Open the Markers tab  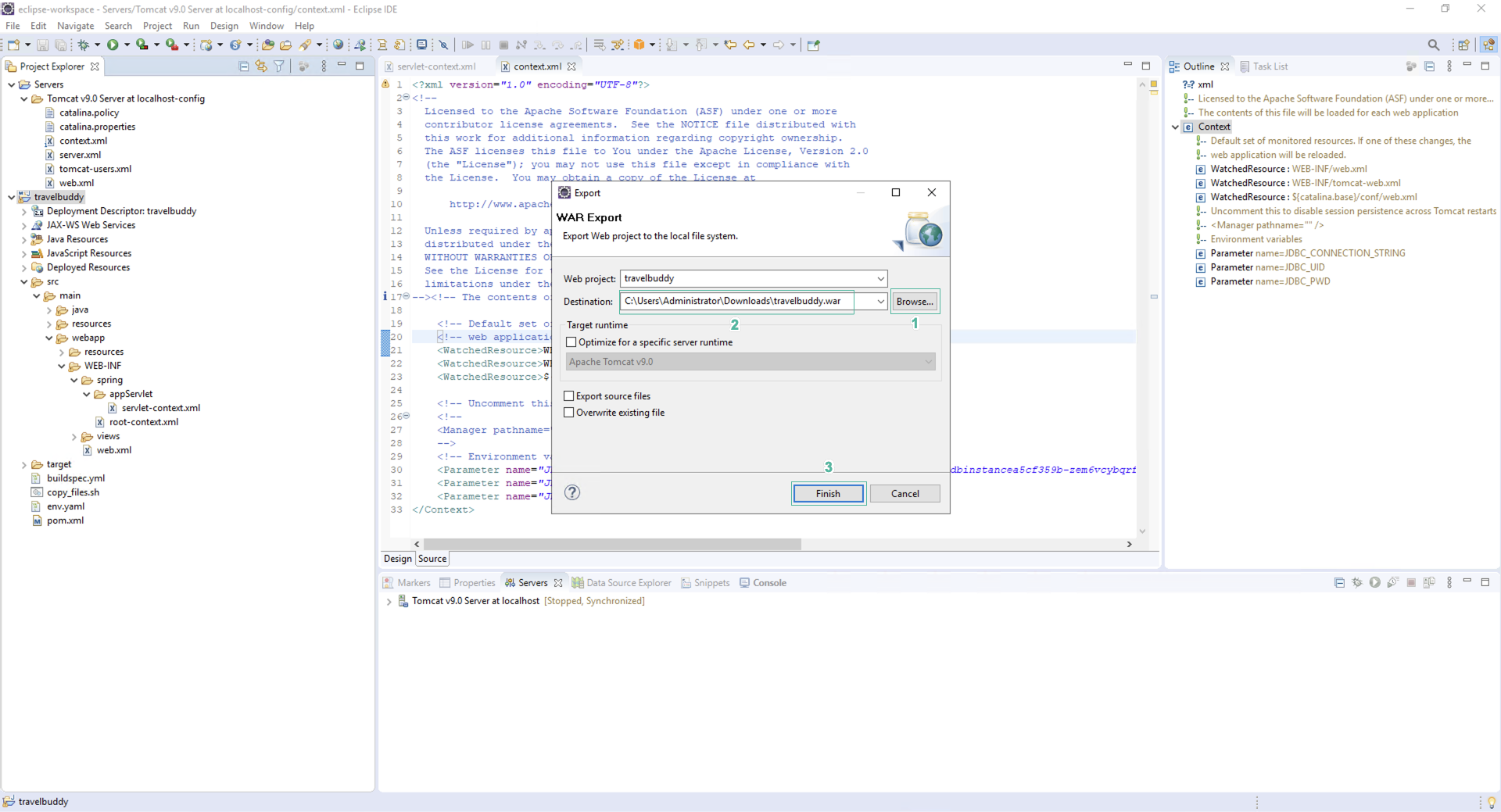(407, 582)
